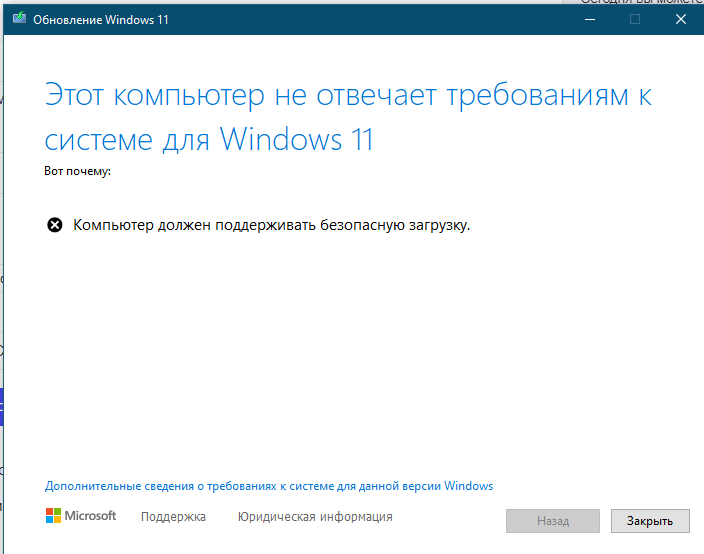Minimize the Windows 11 Update window

point(590,19)
